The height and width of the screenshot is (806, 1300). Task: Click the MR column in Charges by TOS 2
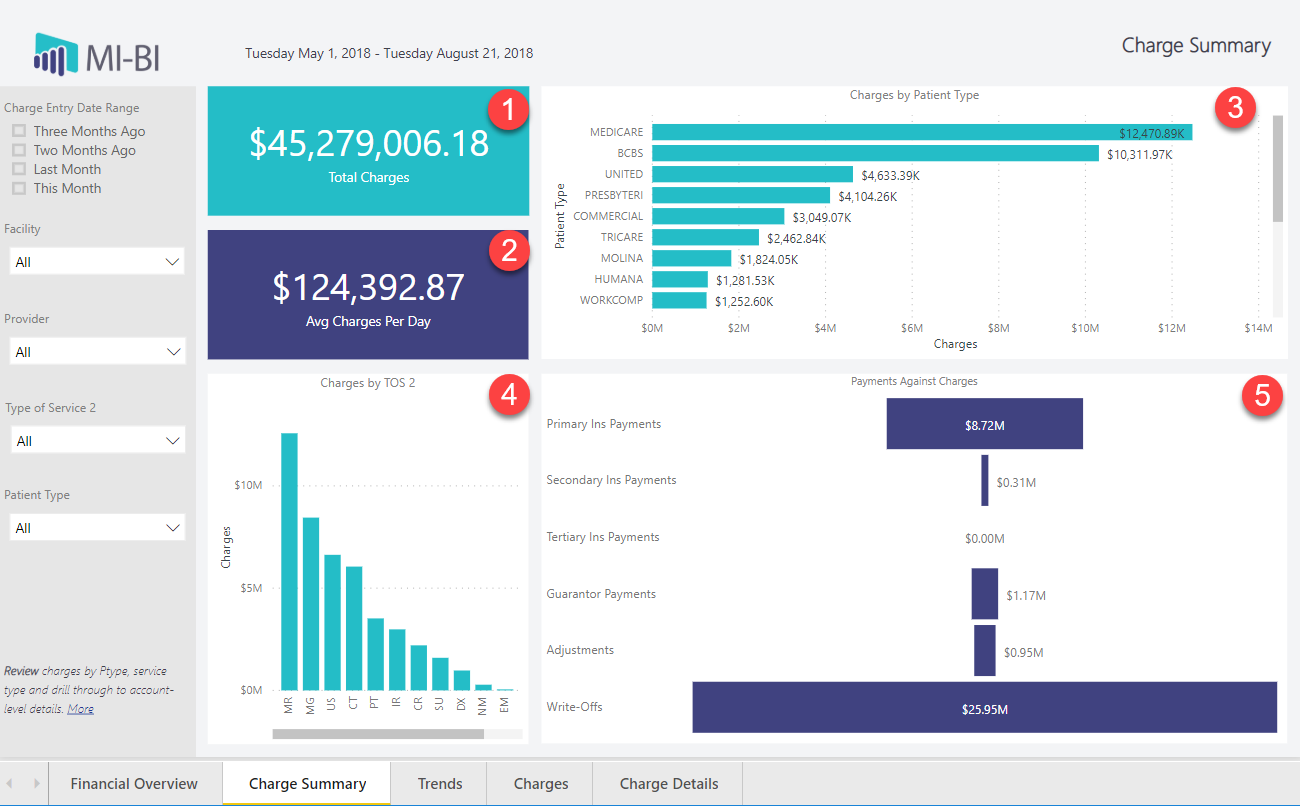click(x=289, y=562)
